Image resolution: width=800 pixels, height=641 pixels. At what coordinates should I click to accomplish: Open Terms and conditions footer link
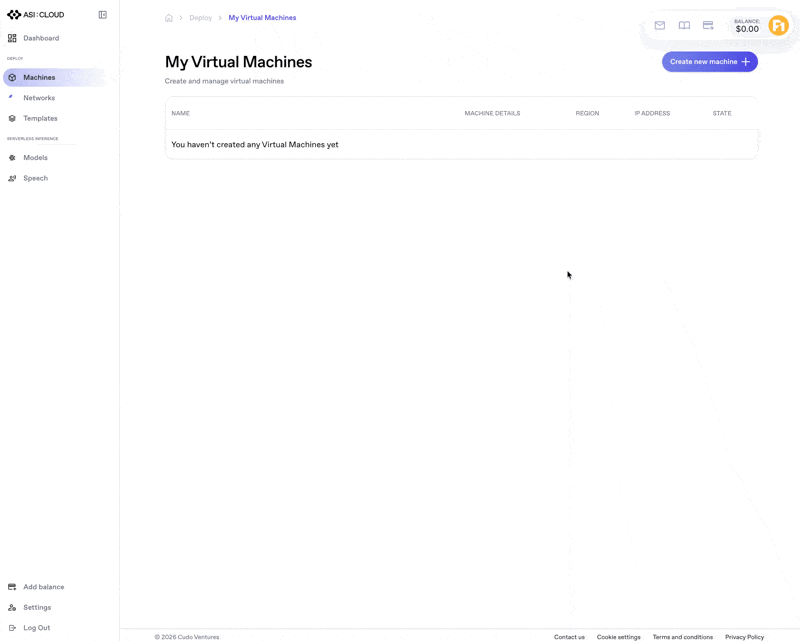pos(683,637)
